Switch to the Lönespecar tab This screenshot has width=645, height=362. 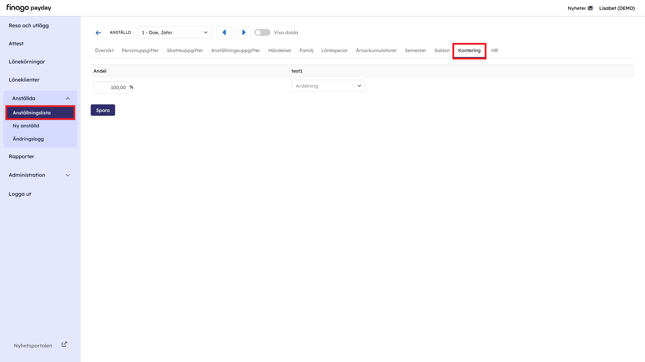[x=334, y=50]
